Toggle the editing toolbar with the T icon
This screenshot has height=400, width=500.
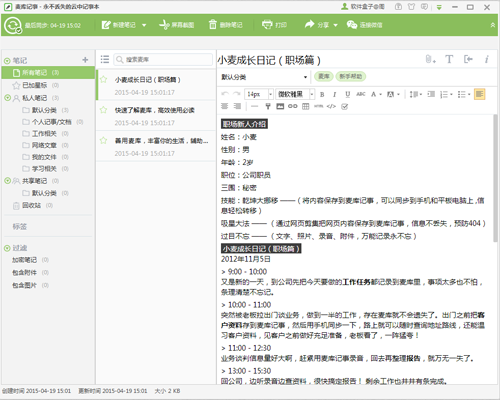pyautogui.click(x=449, y=59)
